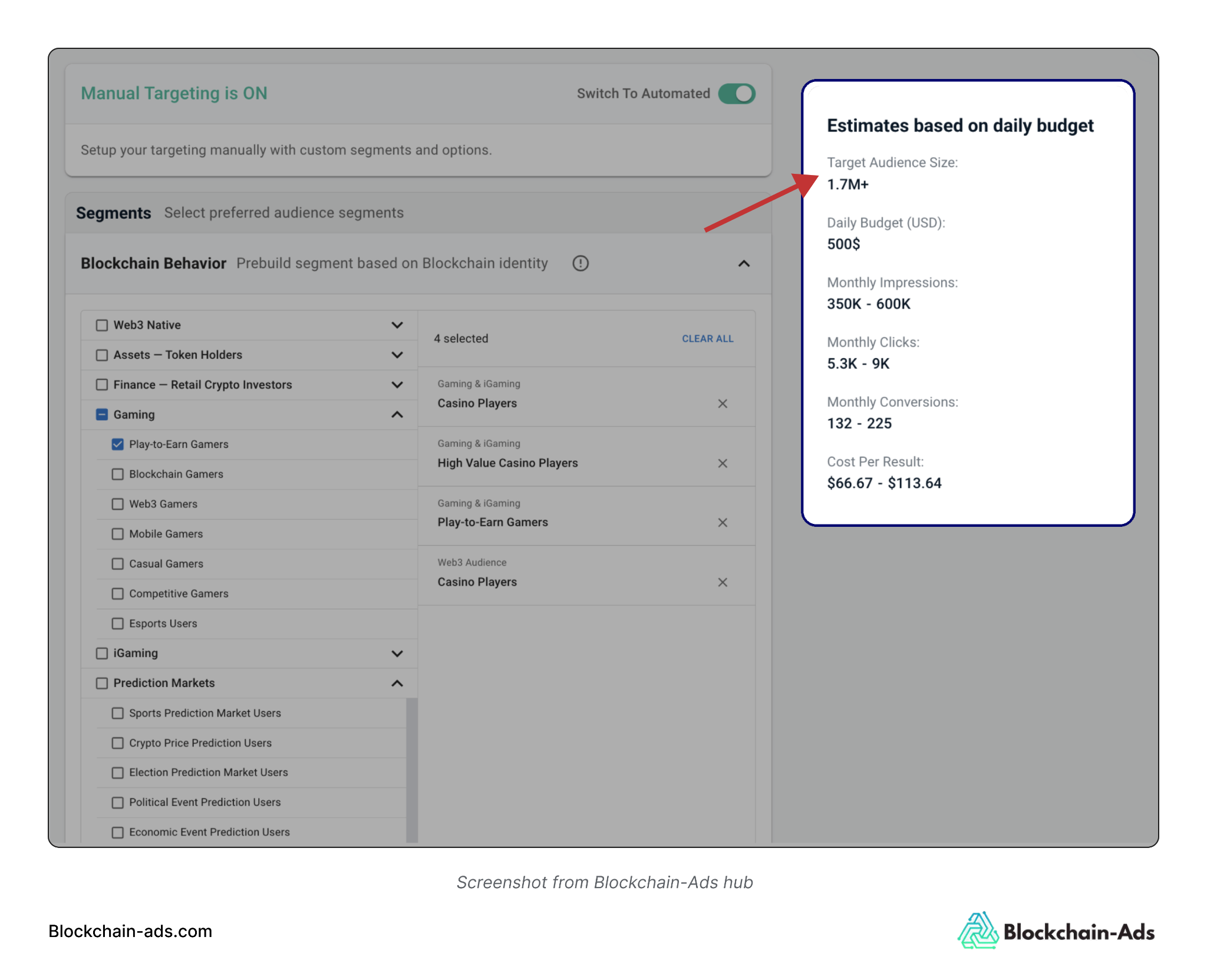The width and height of the screenshot is (1207, 980).
Task: Click the Monthly Impressions 350K - 600K value
Action: [869, 304]
